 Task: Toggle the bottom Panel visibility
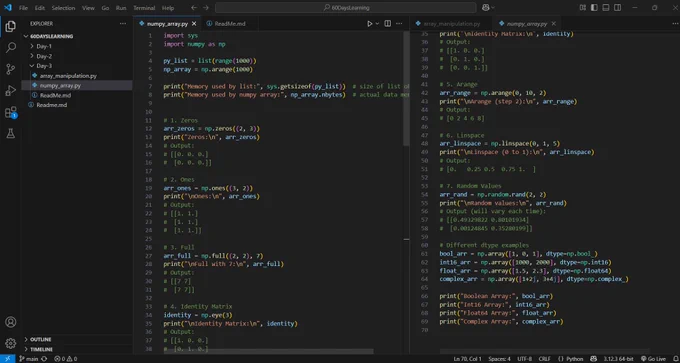click(x=606, y=8)
